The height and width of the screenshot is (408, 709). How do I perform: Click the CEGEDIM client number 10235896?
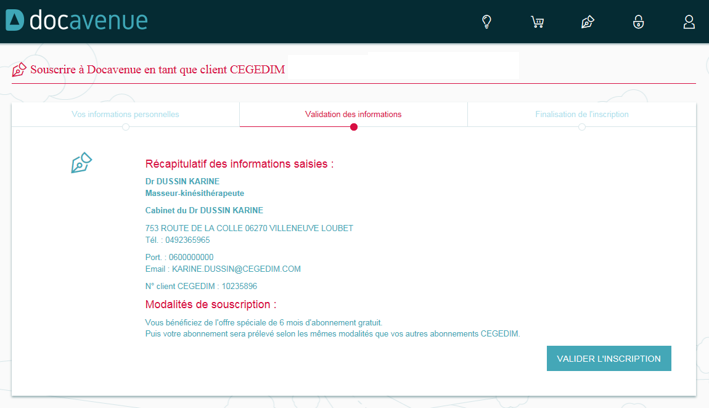[x=239, y=286]
